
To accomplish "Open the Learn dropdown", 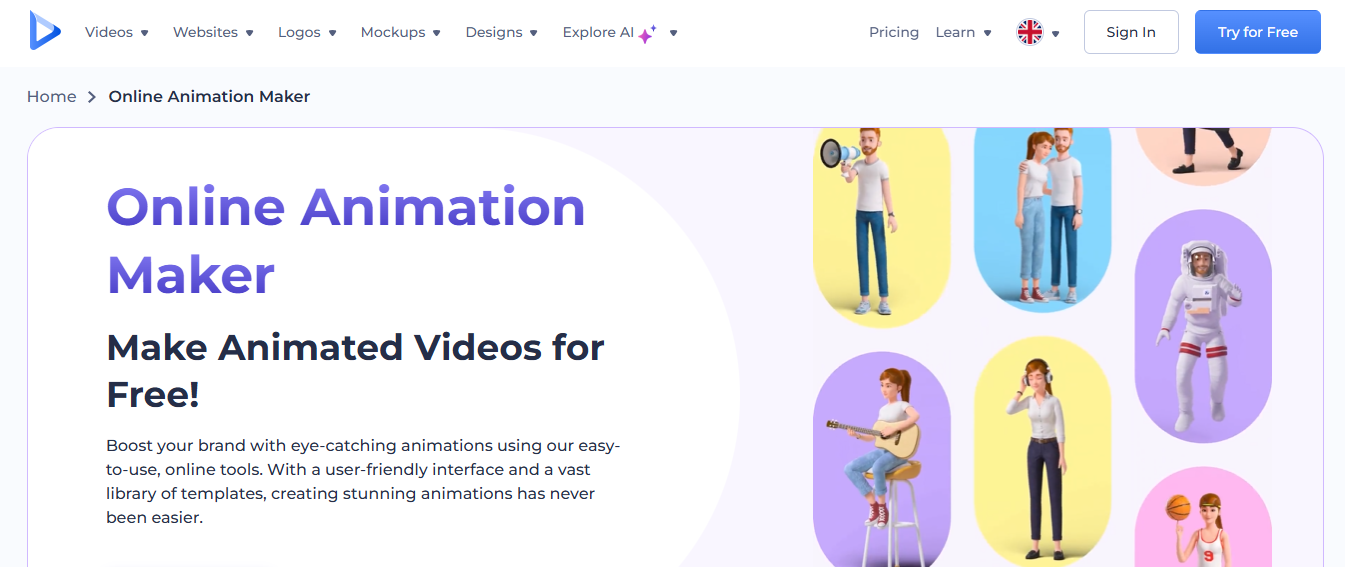I will click(964, 32).
